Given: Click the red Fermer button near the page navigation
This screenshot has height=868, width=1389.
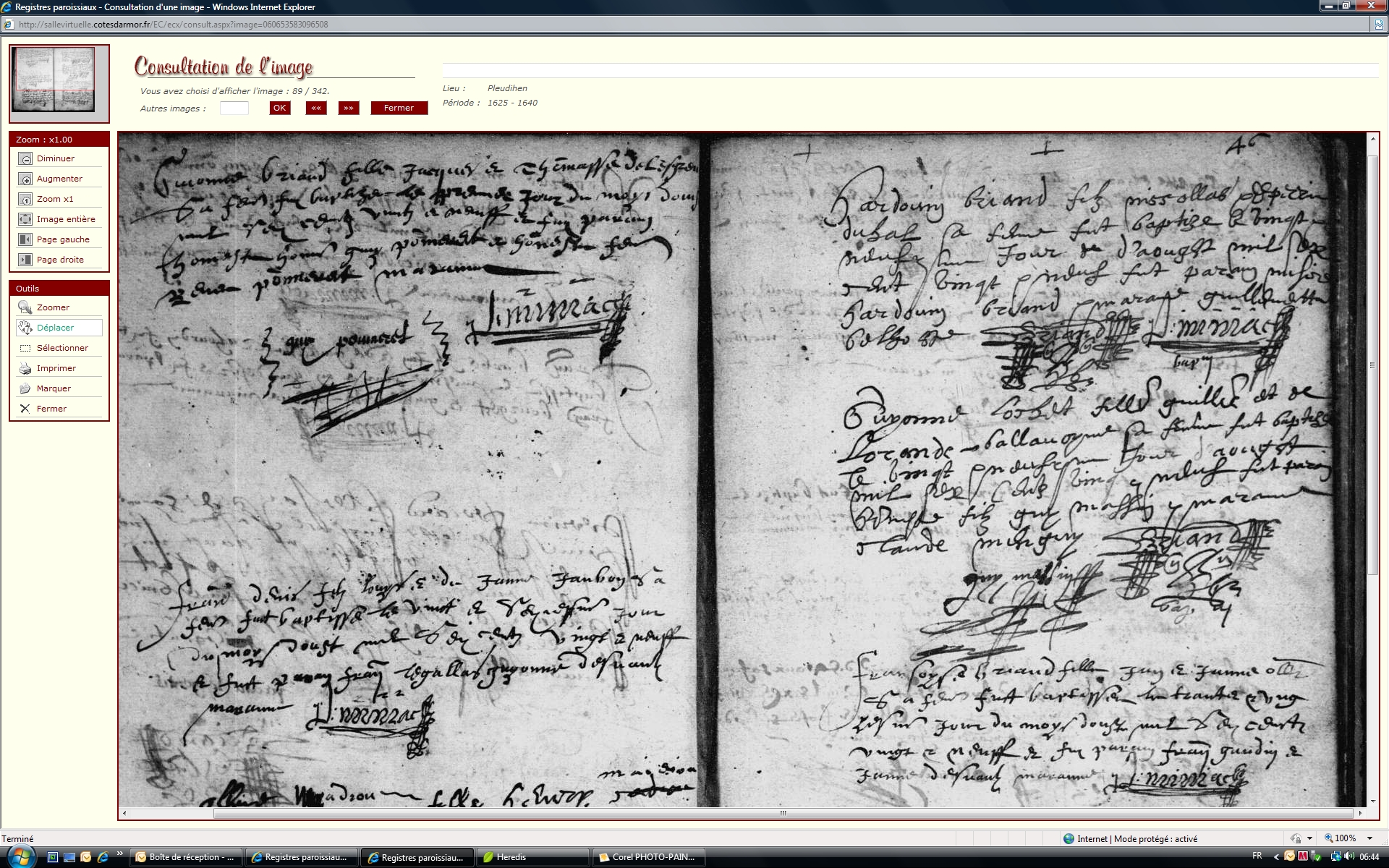Looking at the screenshot, I should click(x=399, y=108).
